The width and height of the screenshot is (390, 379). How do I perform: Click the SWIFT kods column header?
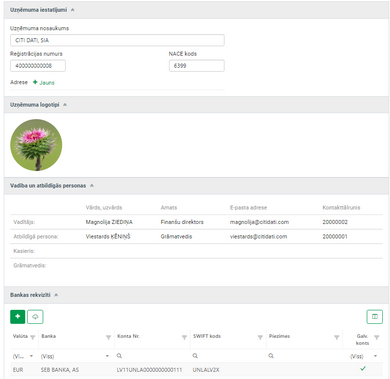207,336
